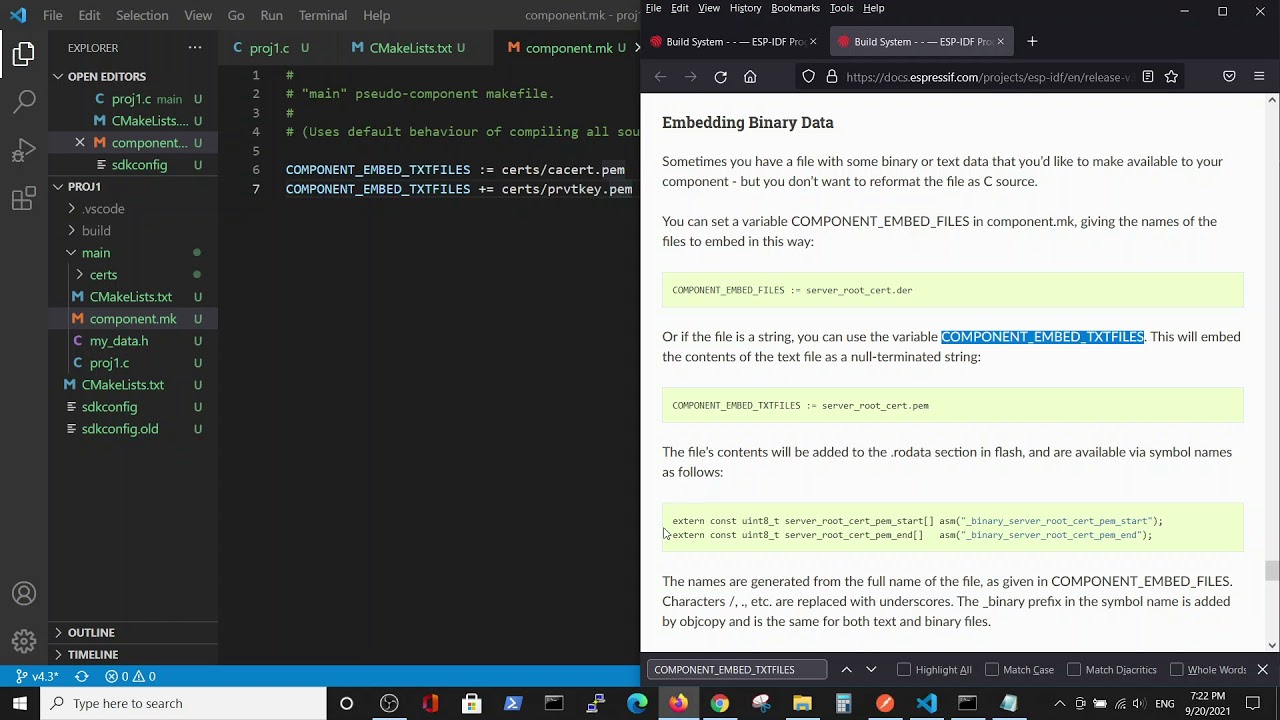The image size is (1280, 720).
Task: Open the Accounts icon in VS Code
Action: coord(24,595)
